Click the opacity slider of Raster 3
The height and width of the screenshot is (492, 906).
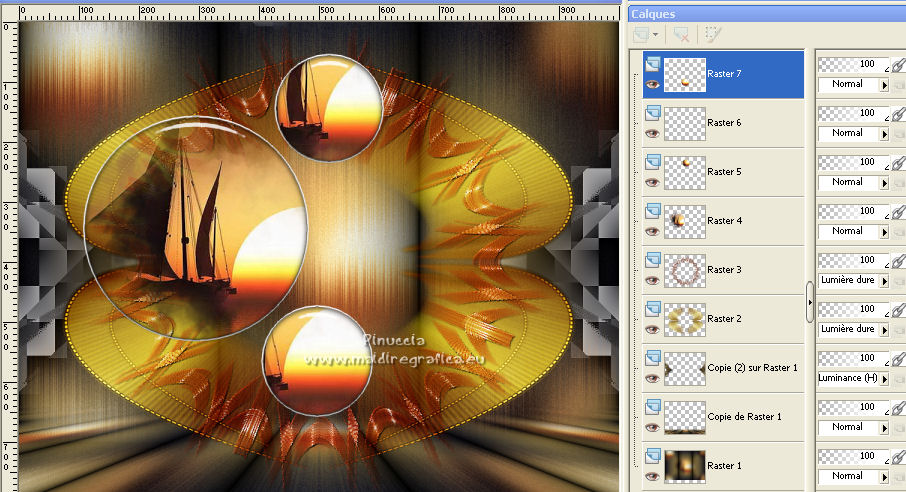point(854,261)
